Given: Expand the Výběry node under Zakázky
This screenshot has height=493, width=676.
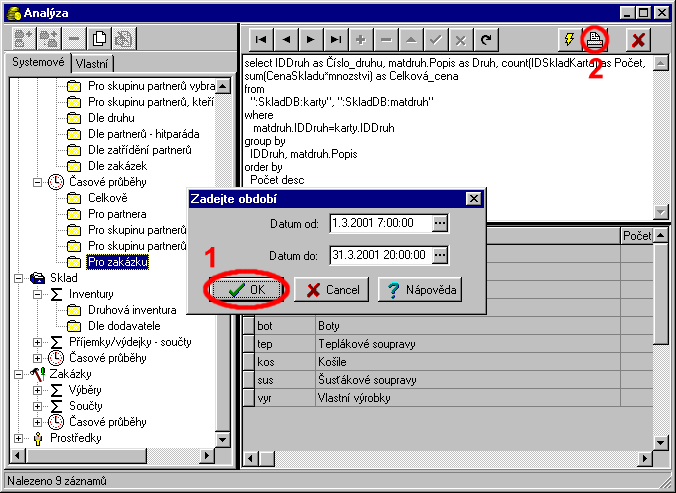Looking at the screenshot, I should (x=39, y=390).
